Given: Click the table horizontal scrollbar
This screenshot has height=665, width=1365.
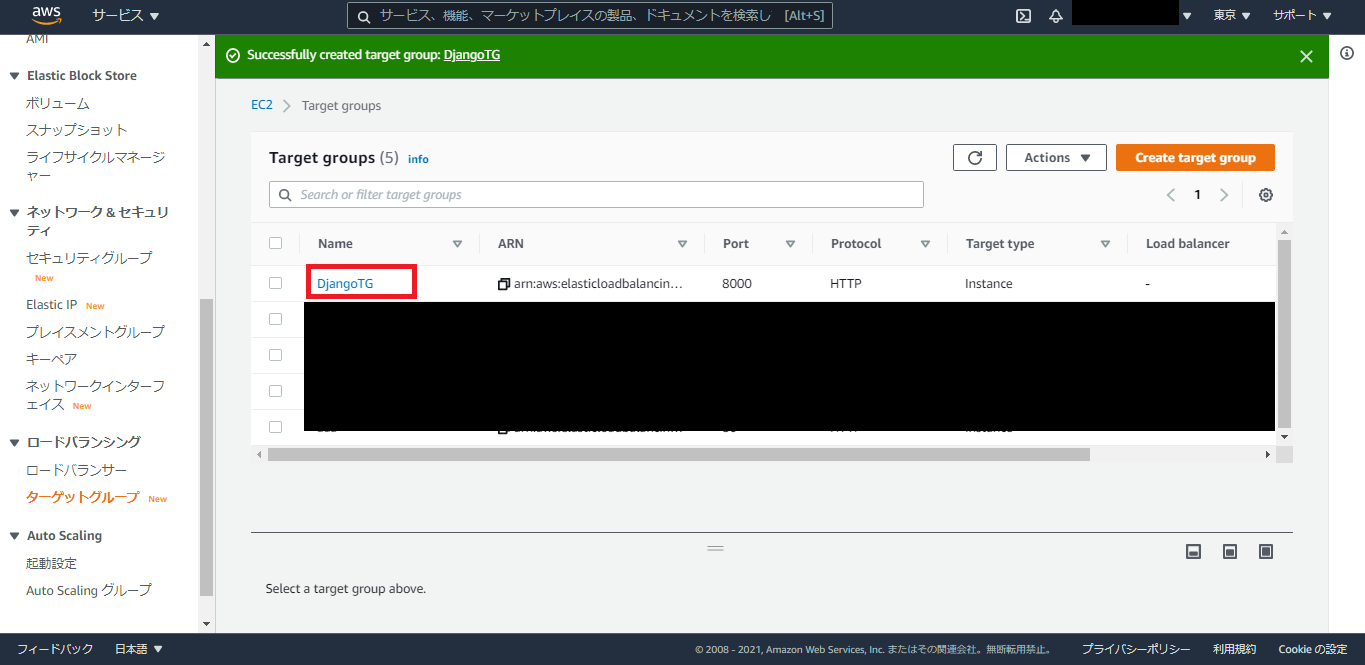Looking at the screenshot, I should [678, 455].
